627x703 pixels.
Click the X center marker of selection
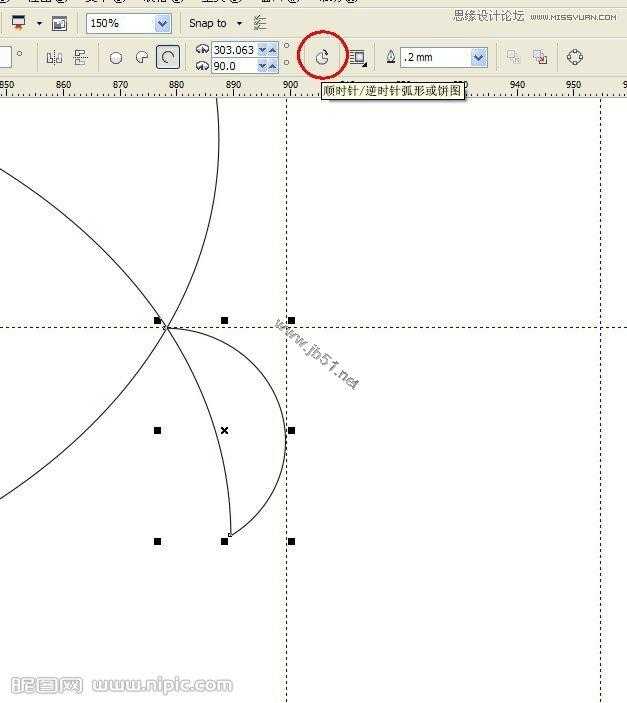pos(224,430)
